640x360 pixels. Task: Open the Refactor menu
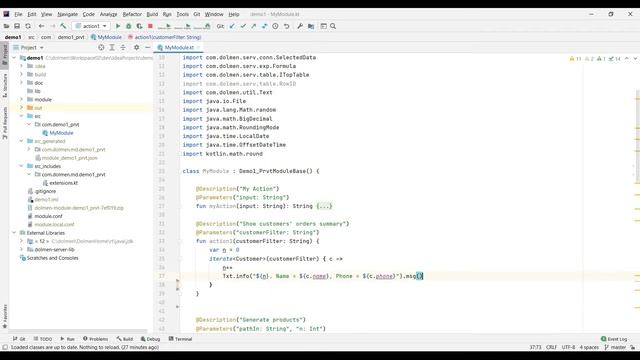(x=132, y=14)
